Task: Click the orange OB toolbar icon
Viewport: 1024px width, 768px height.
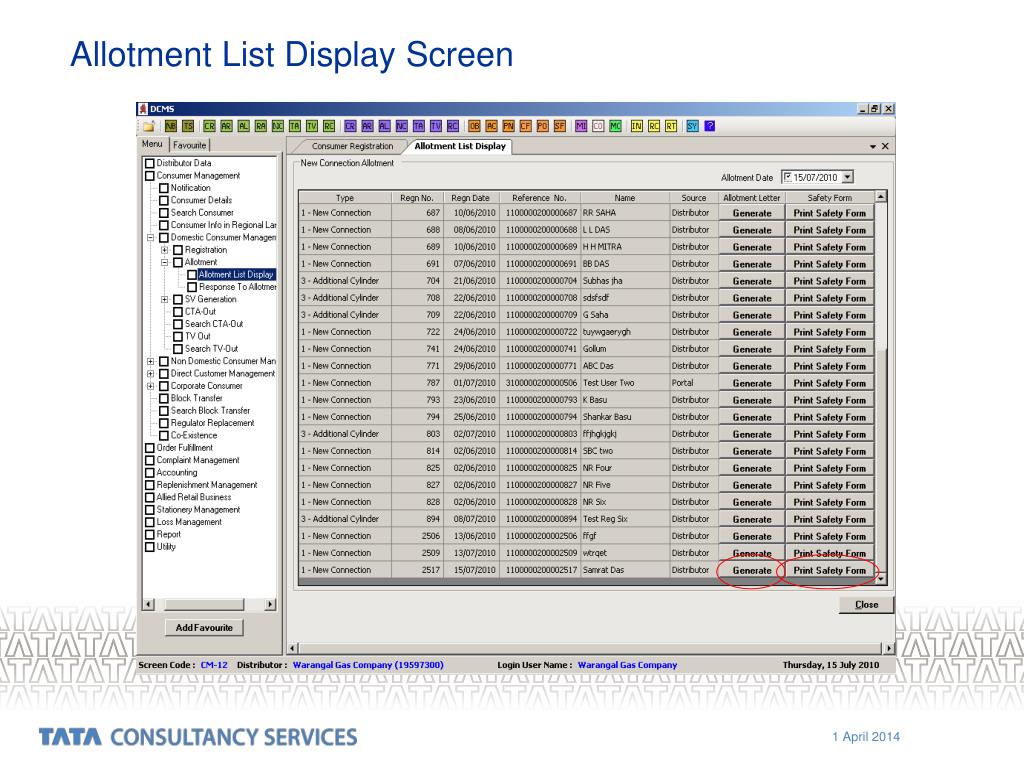Action: pos(475,126)
